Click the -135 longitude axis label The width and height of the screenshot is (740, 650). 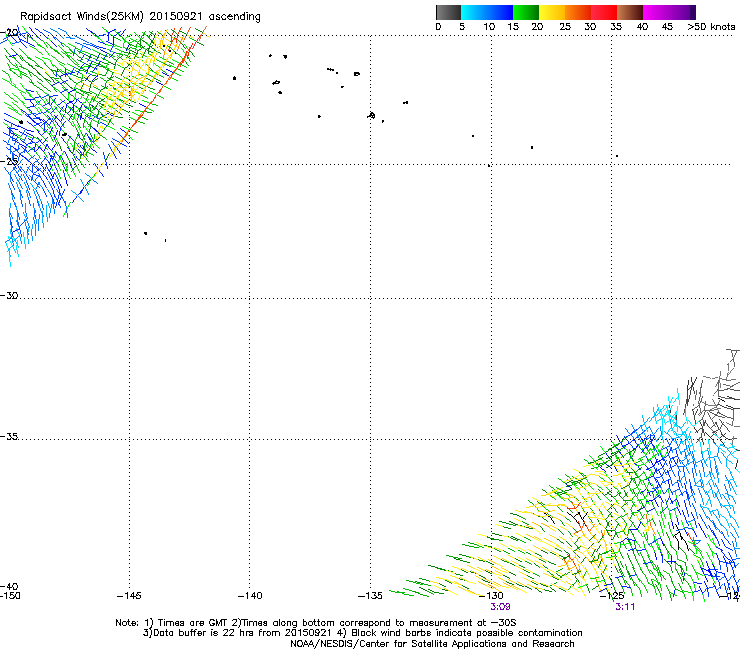pos(370,596)
